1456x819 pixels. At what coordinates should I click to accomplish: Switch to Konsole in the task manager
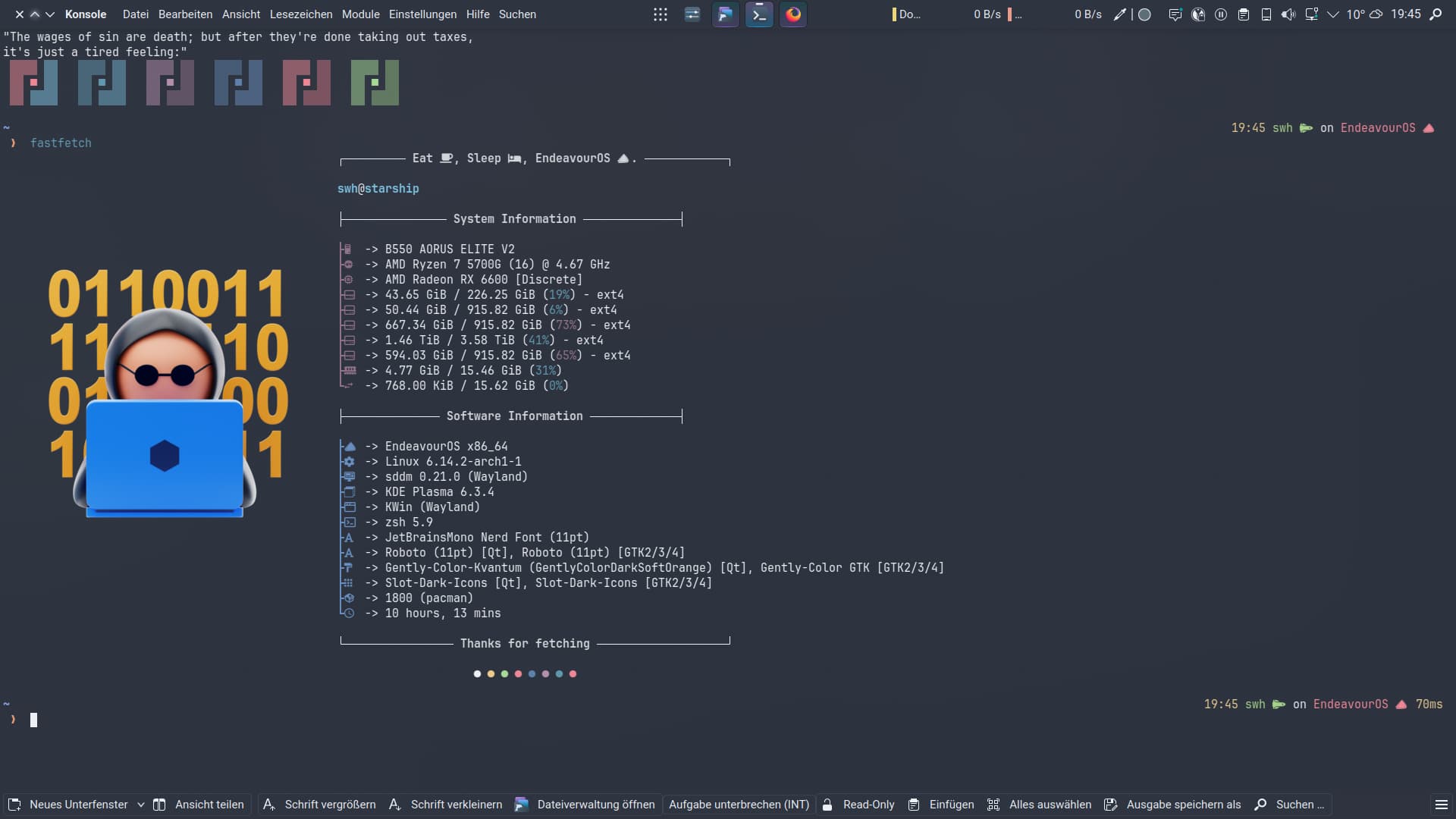[759, 14]
